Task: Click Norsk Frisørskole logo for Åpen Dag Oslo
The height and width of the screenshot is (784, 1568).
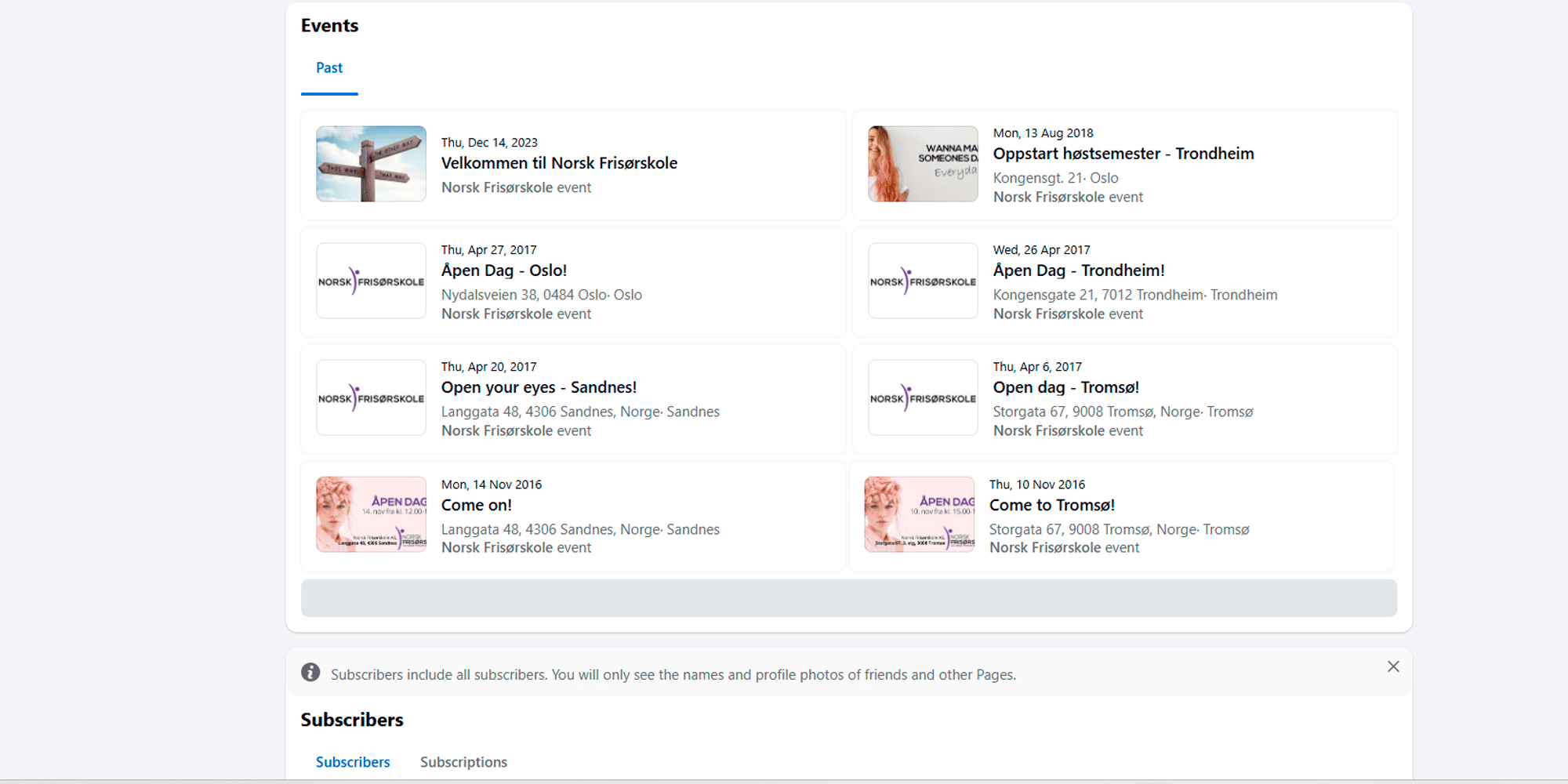Action: tap(371, 281)
